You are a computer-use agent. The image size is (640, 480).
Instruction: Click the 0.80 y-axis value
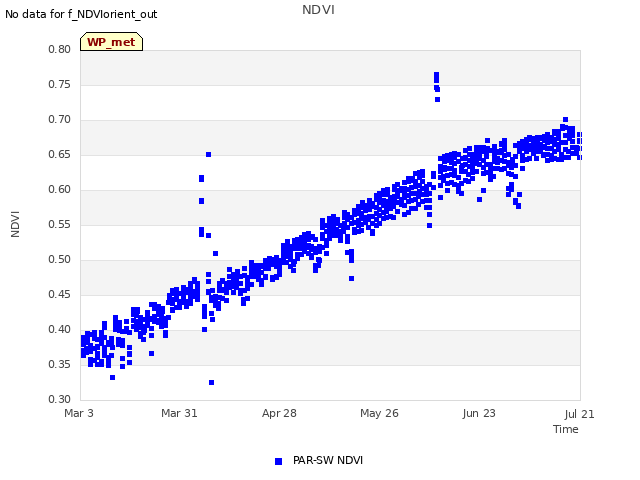tap(60, 49)
